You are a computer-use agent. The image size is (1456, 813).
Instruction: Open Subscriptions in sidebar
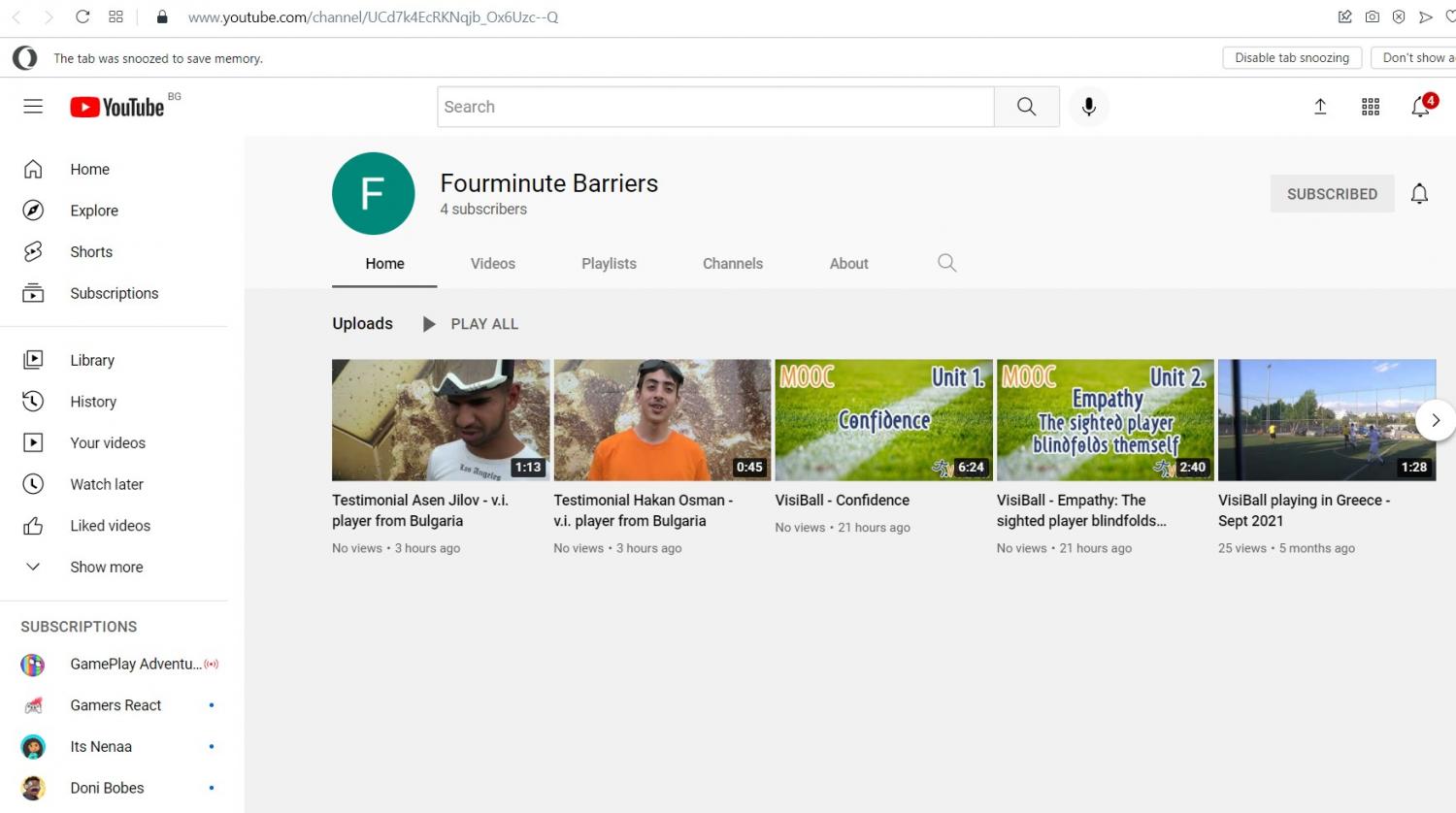(x=114, y=293)
